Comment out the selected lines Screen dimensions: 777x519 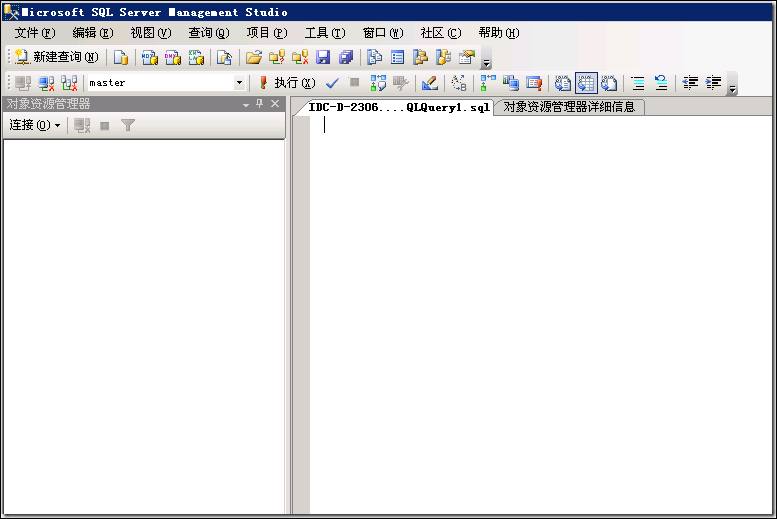tap(638, 83)
